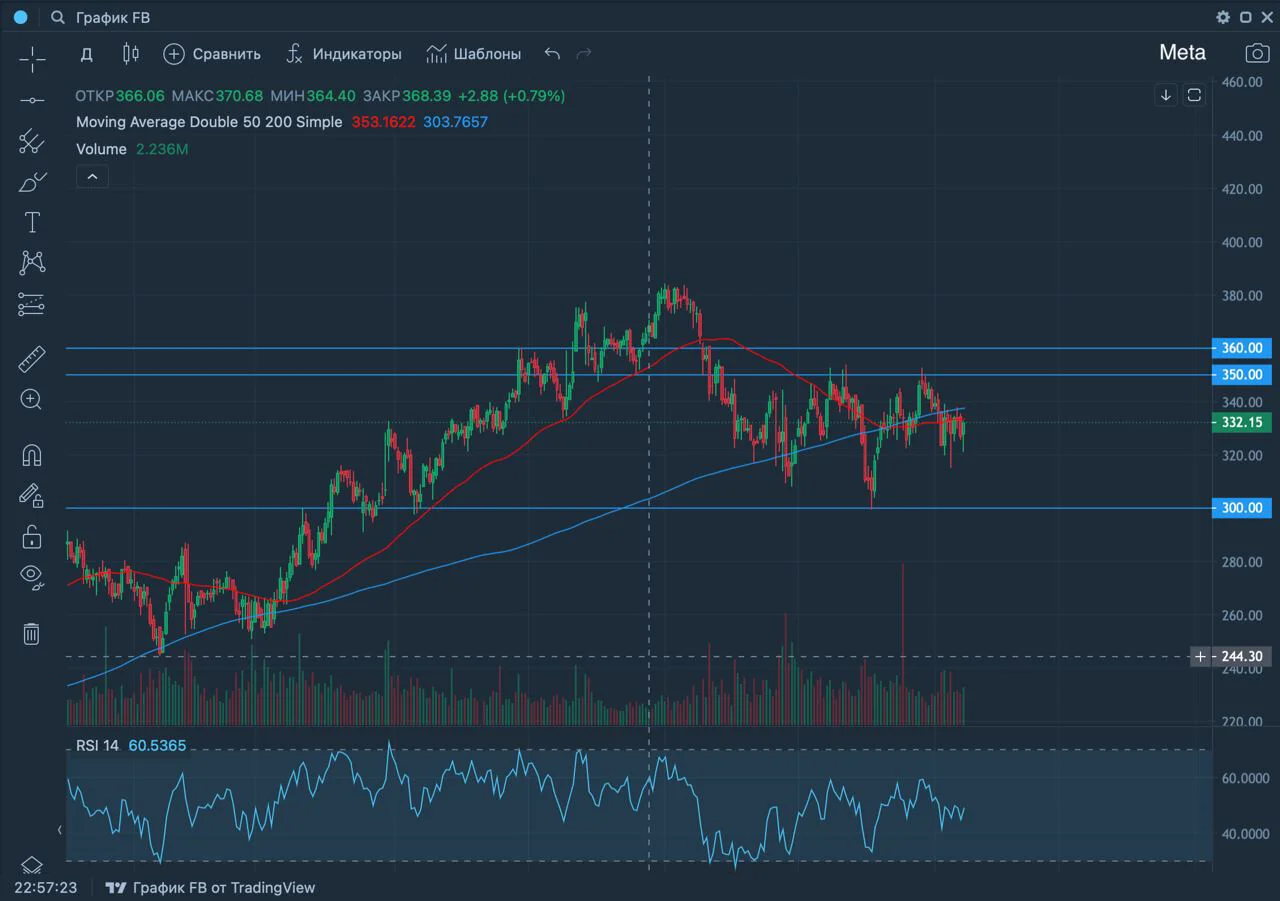Screen dimensions: 1280x901
Task: Select the ruler measure tool
Action: 32,359
